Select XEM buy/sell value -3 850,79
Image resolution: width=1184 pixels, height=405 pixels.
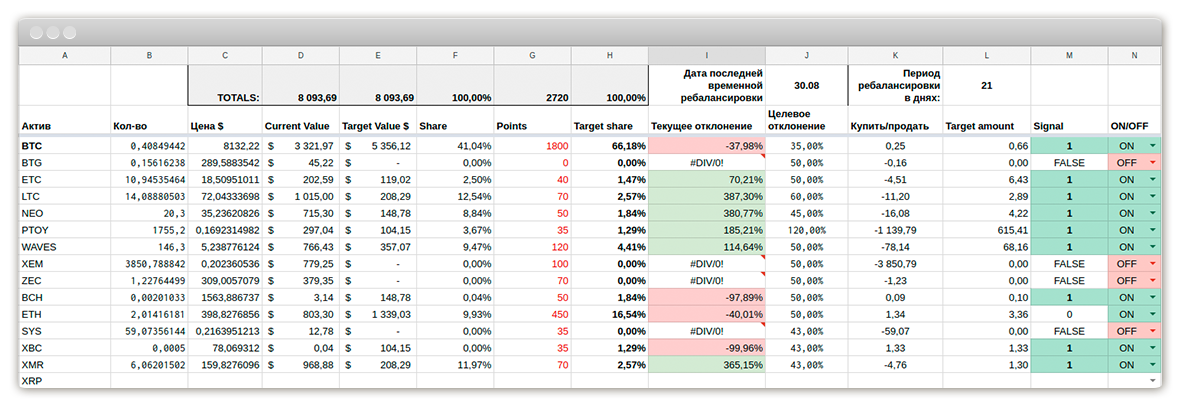pyautogui.click(x=895, y=264)
